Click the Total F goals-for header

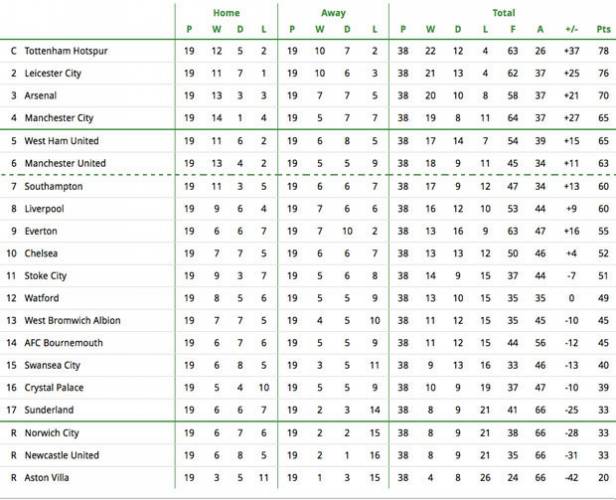(513, 29)
